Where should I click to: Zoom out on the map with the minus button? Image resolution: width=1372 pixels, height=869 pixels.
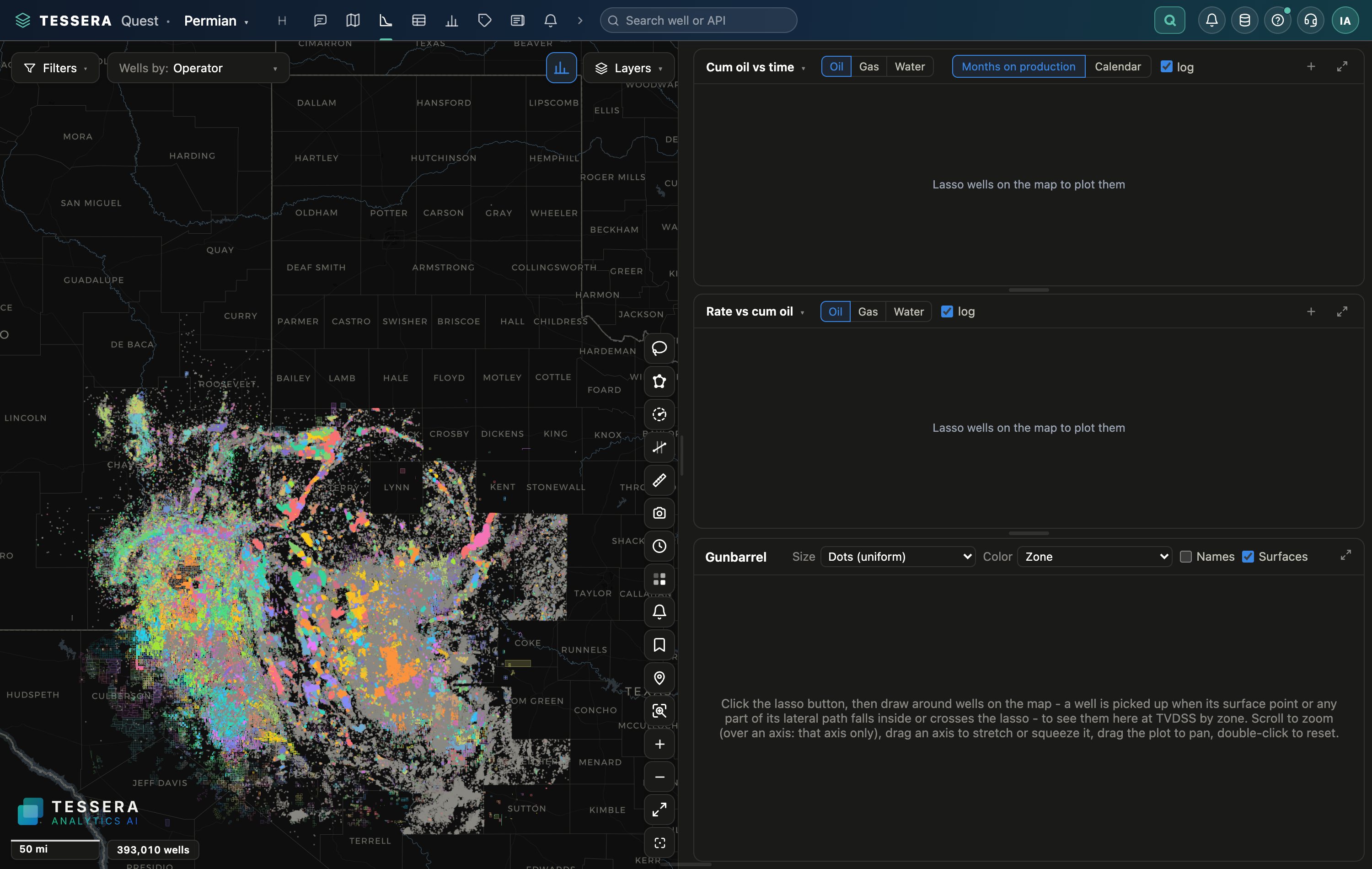659,777
